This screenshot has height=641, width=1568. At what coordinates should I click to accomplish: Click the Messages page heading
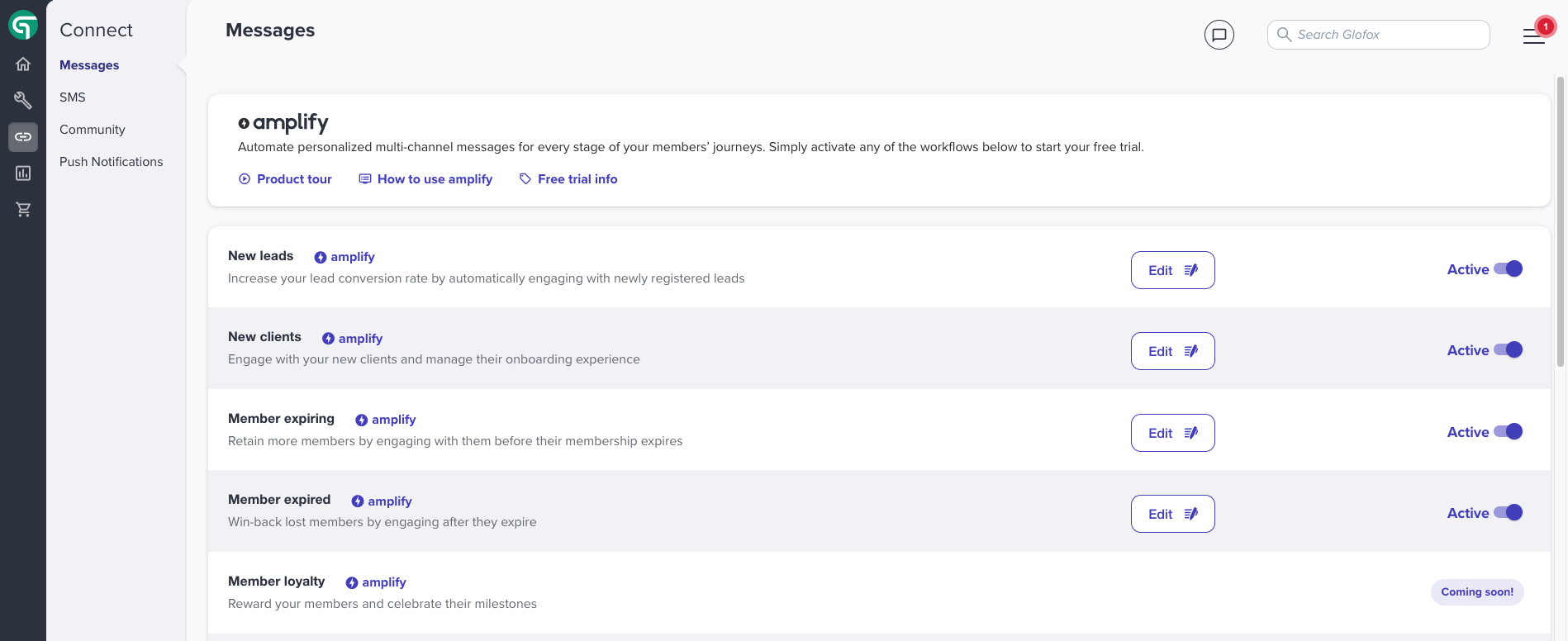point(270,31)
